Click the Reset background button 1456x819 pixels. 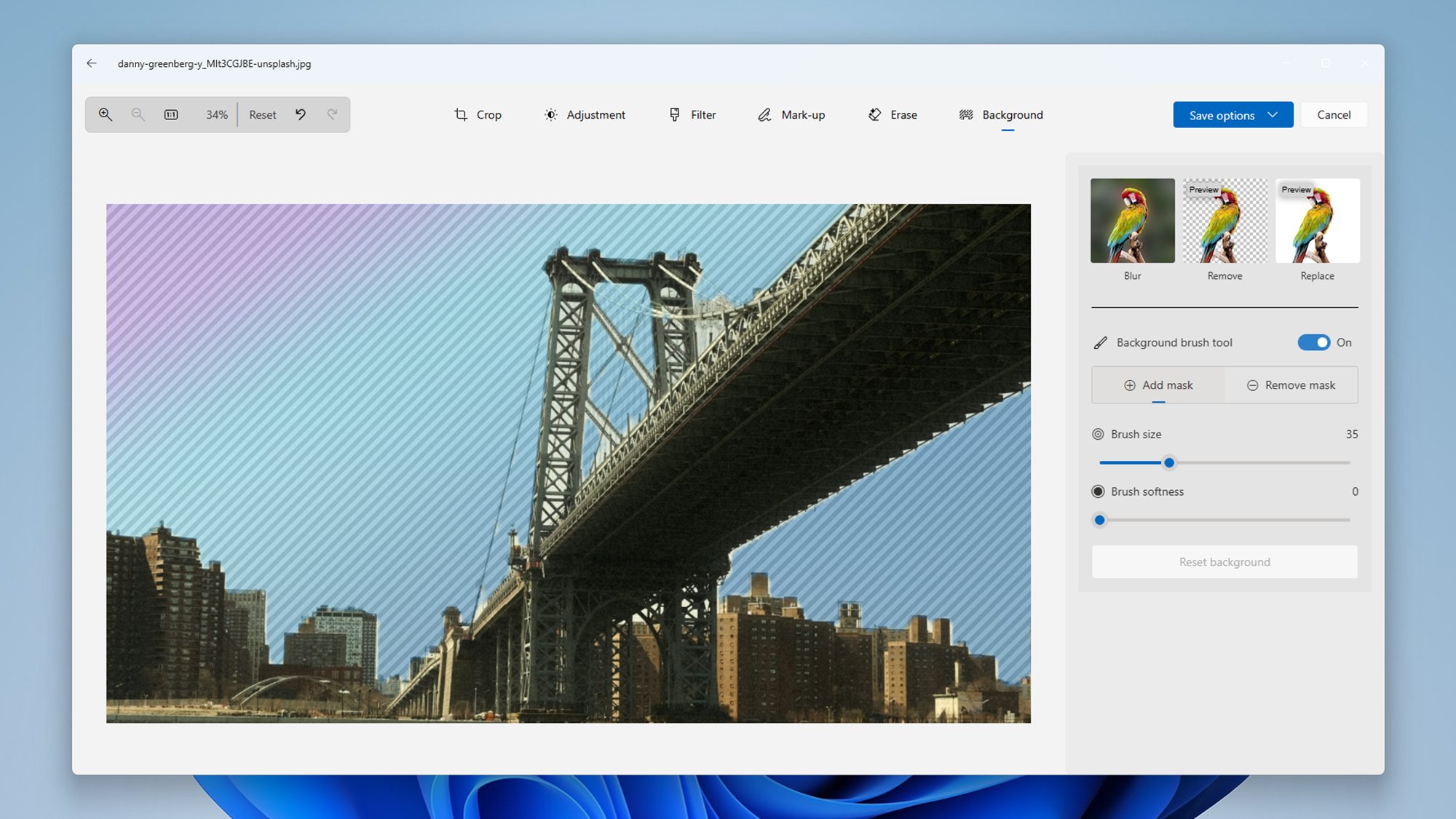click(x=1224, y=562)
